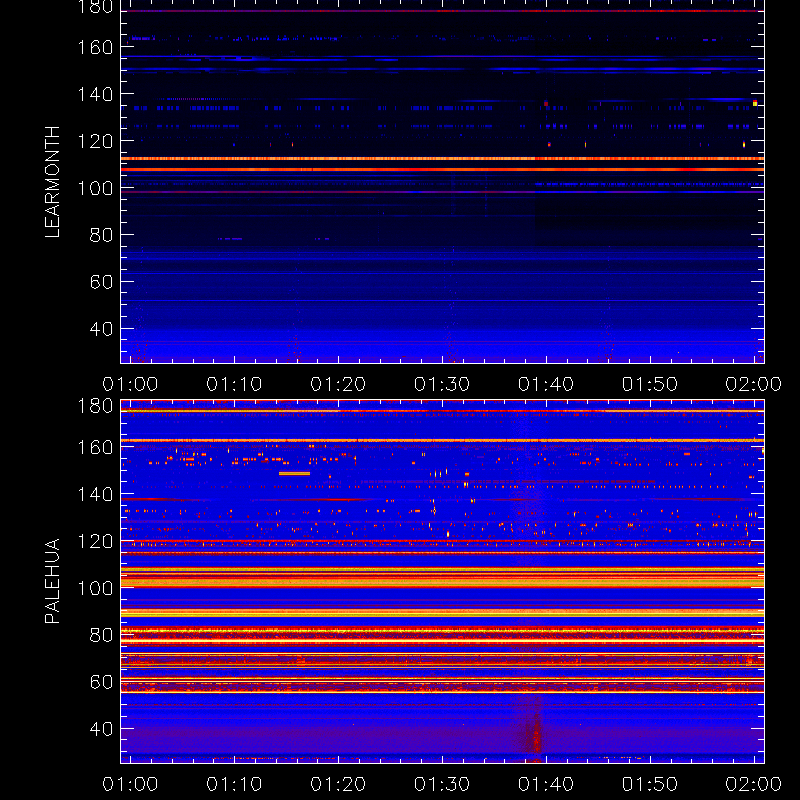Click the bright yellow spot at 02:00 in Learmonth
800x800 pixels.
tap(755, 103)
